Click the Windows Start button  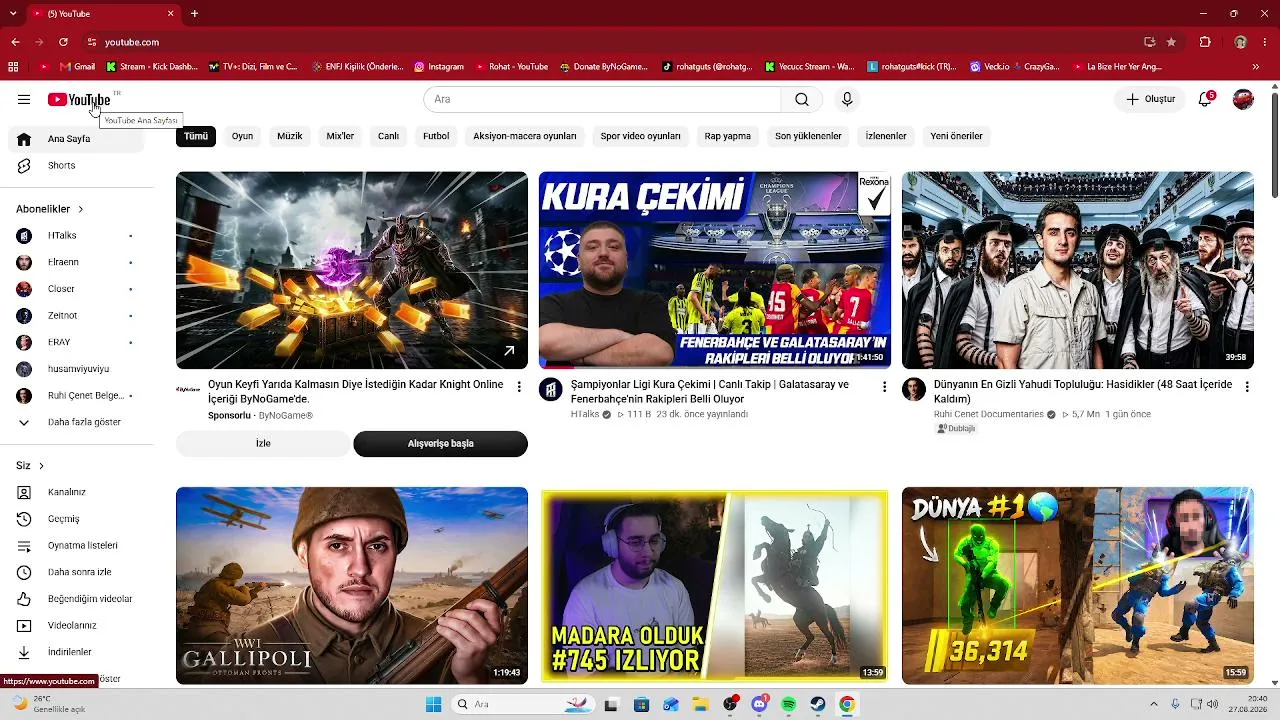coord(433,704)
